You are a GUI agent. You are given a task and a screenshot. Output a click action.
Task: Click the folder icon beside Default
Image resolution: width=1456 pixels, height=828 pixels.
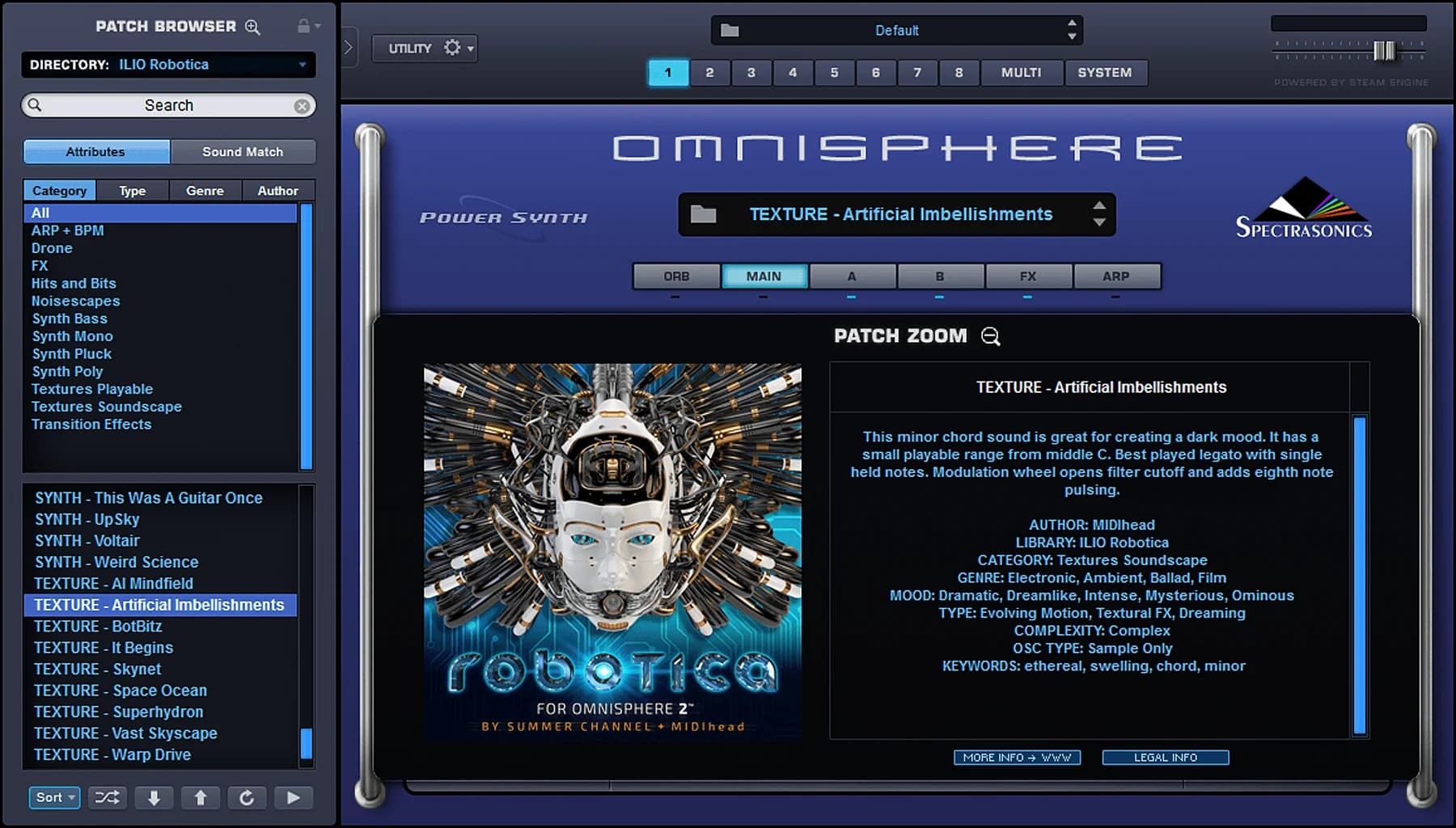click(x=730, y=30)
